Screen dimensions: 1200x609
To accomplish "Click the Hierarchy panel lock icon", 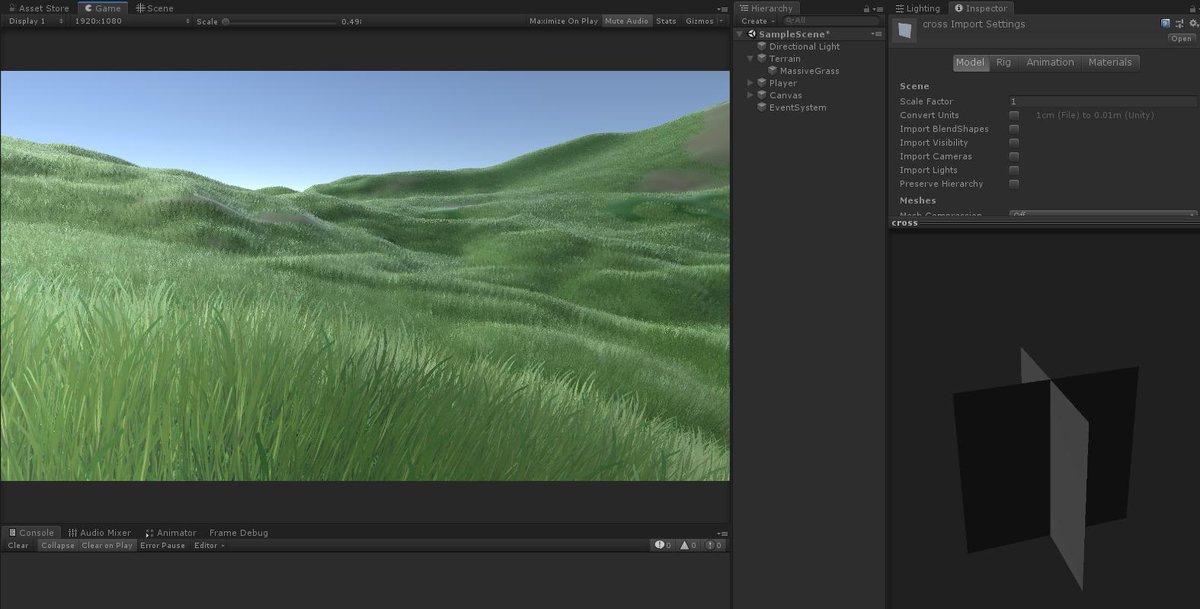I will pos(865,8).
